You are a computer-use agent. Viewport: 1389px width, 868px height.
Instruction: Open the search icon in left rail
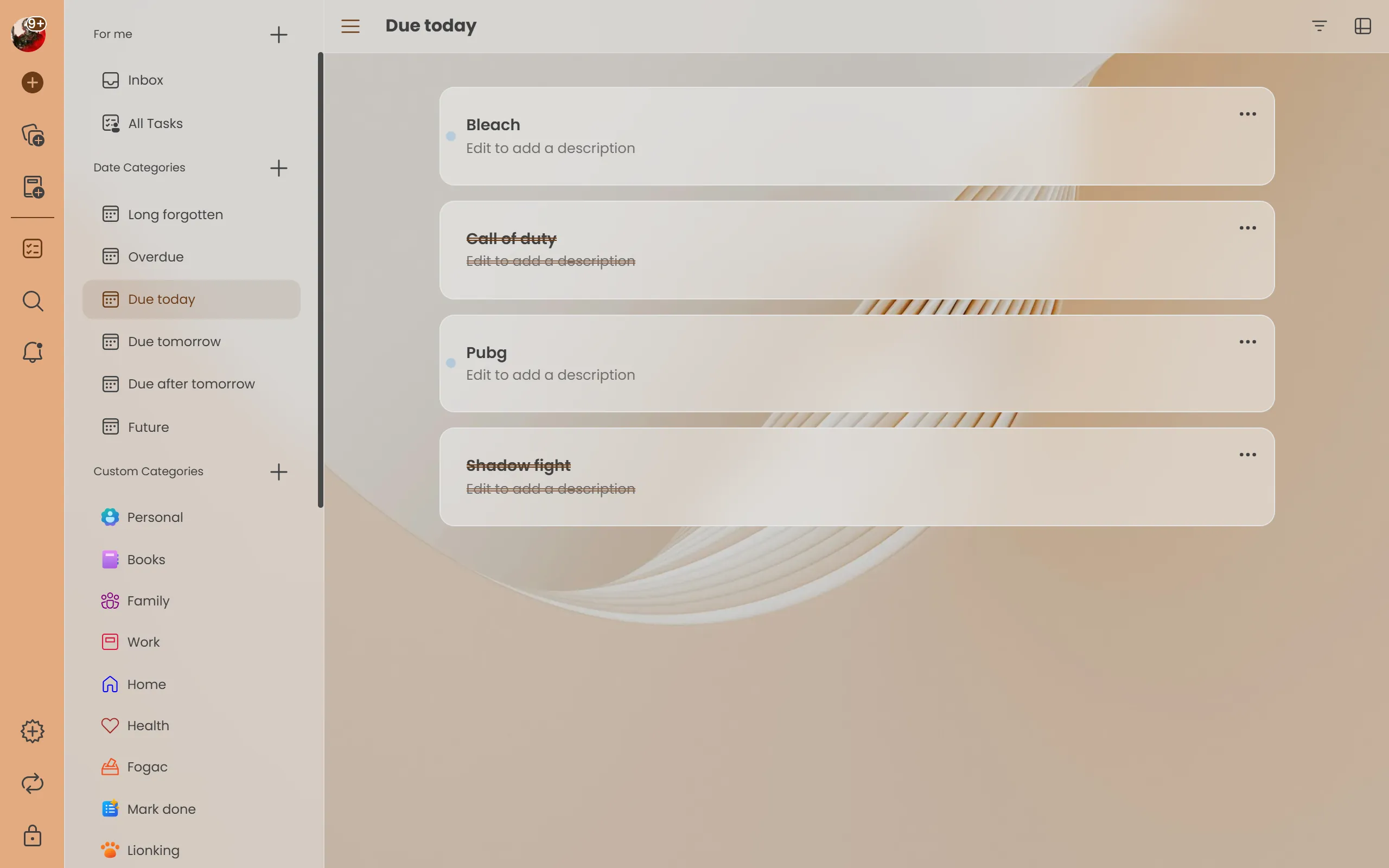coord(32,301)
